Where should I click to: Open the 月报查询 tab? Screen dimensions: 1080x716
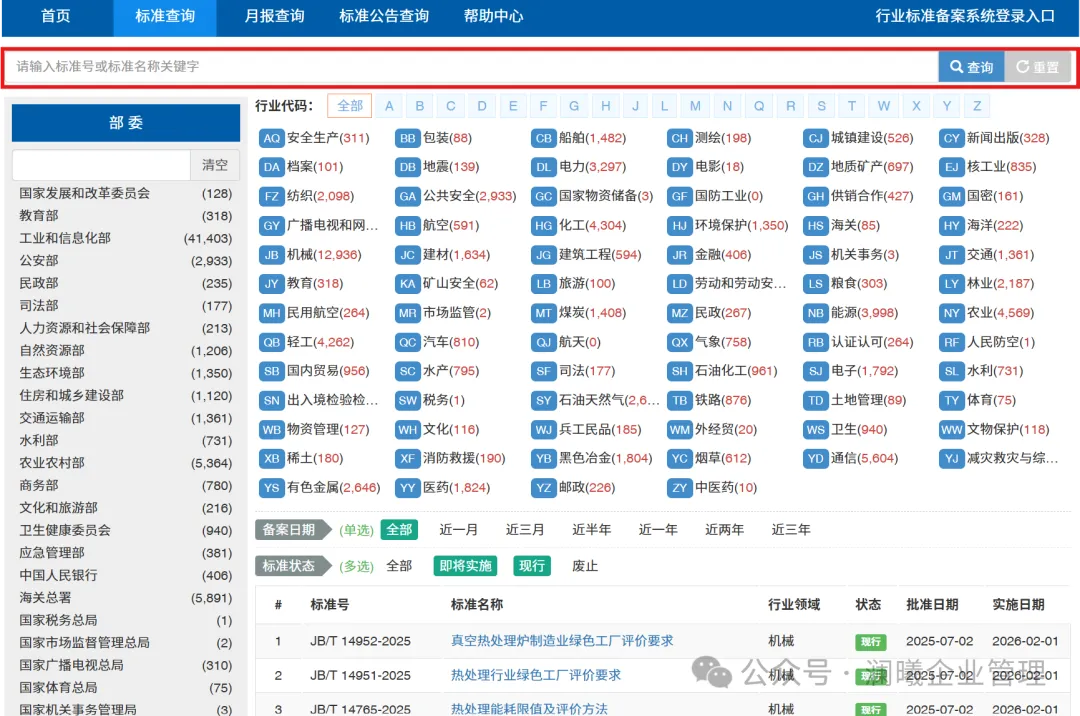point(274,16)
